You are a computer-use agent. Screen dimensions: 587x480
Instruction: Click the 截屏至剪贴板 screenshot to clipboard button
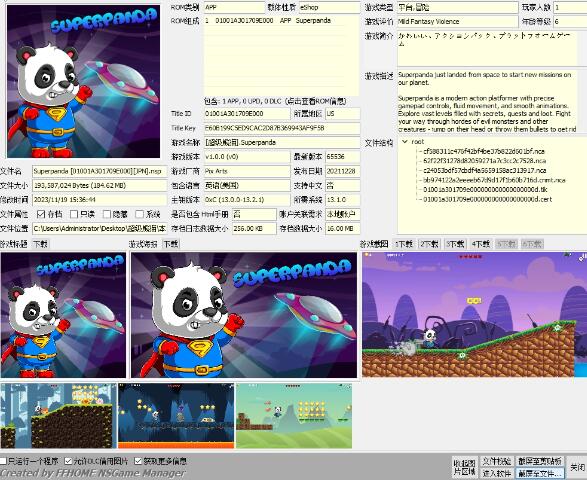tap(539, 461)
